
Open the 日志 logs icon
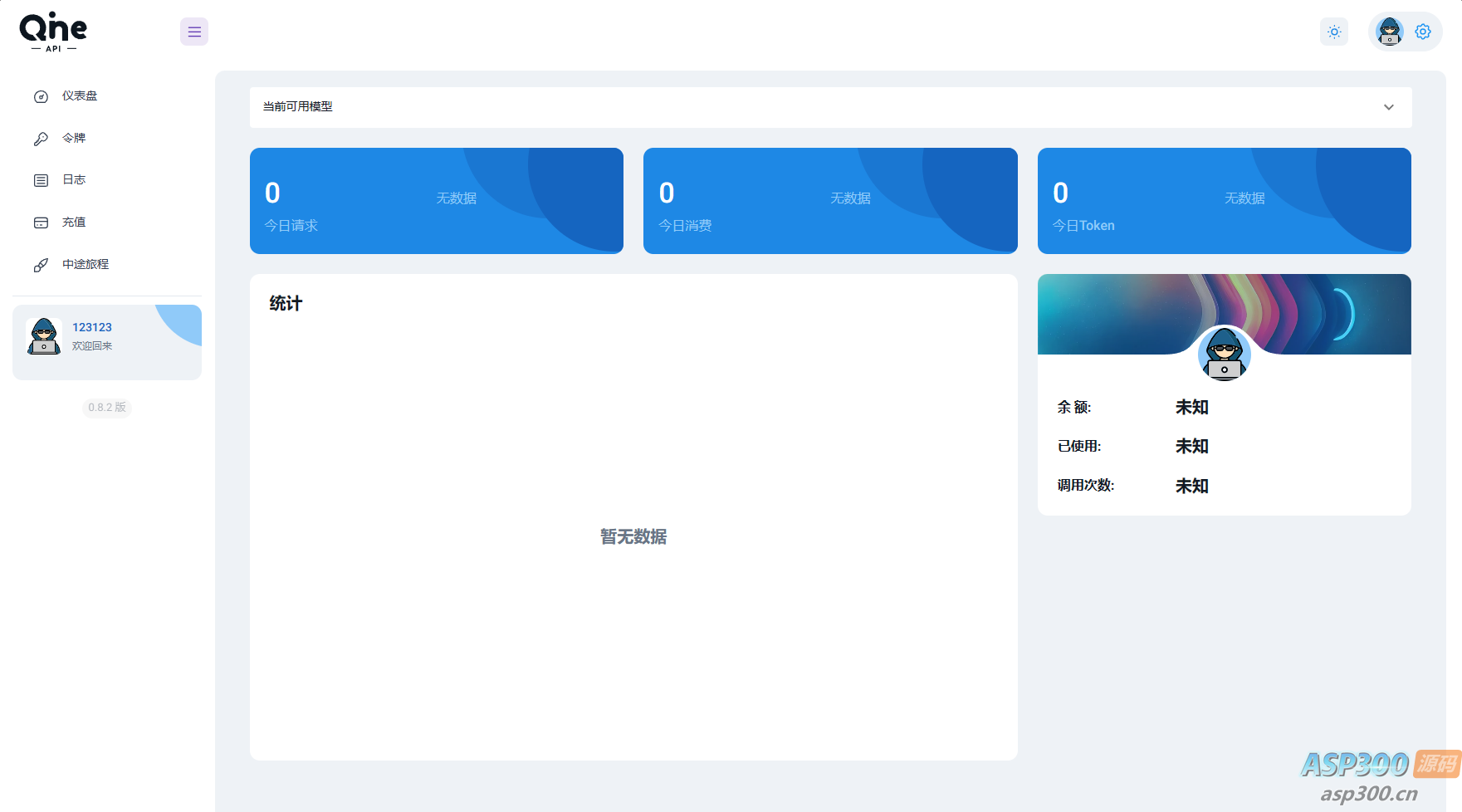42,179
